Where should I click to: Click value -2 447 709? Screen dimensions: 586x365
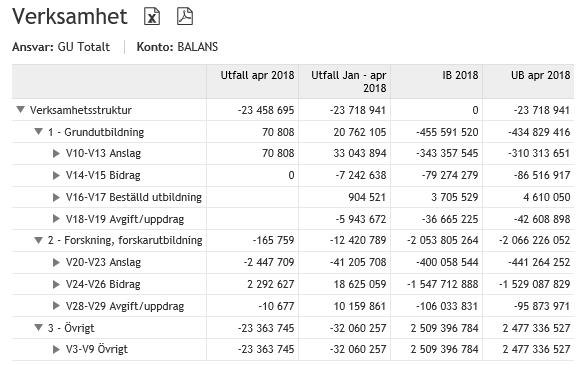click(269, 262)
